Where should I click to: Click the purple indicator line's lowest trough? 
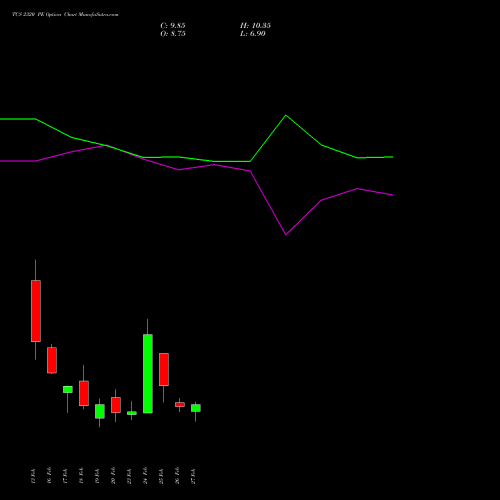coord(286,235)
